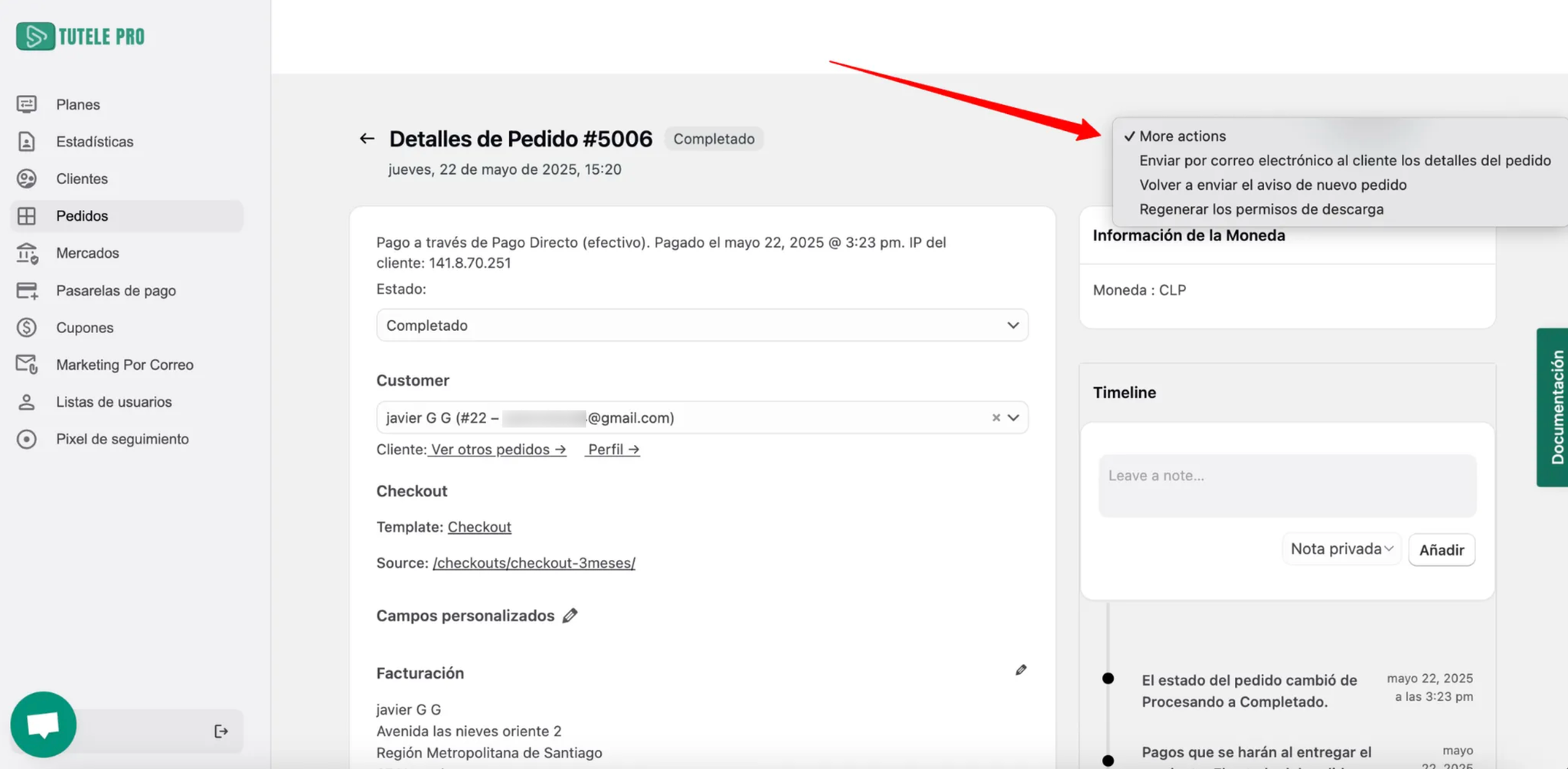The image size is (1568, 769).
Task: Open the Listas de usuarios person icon
Action: click(27, 402)
